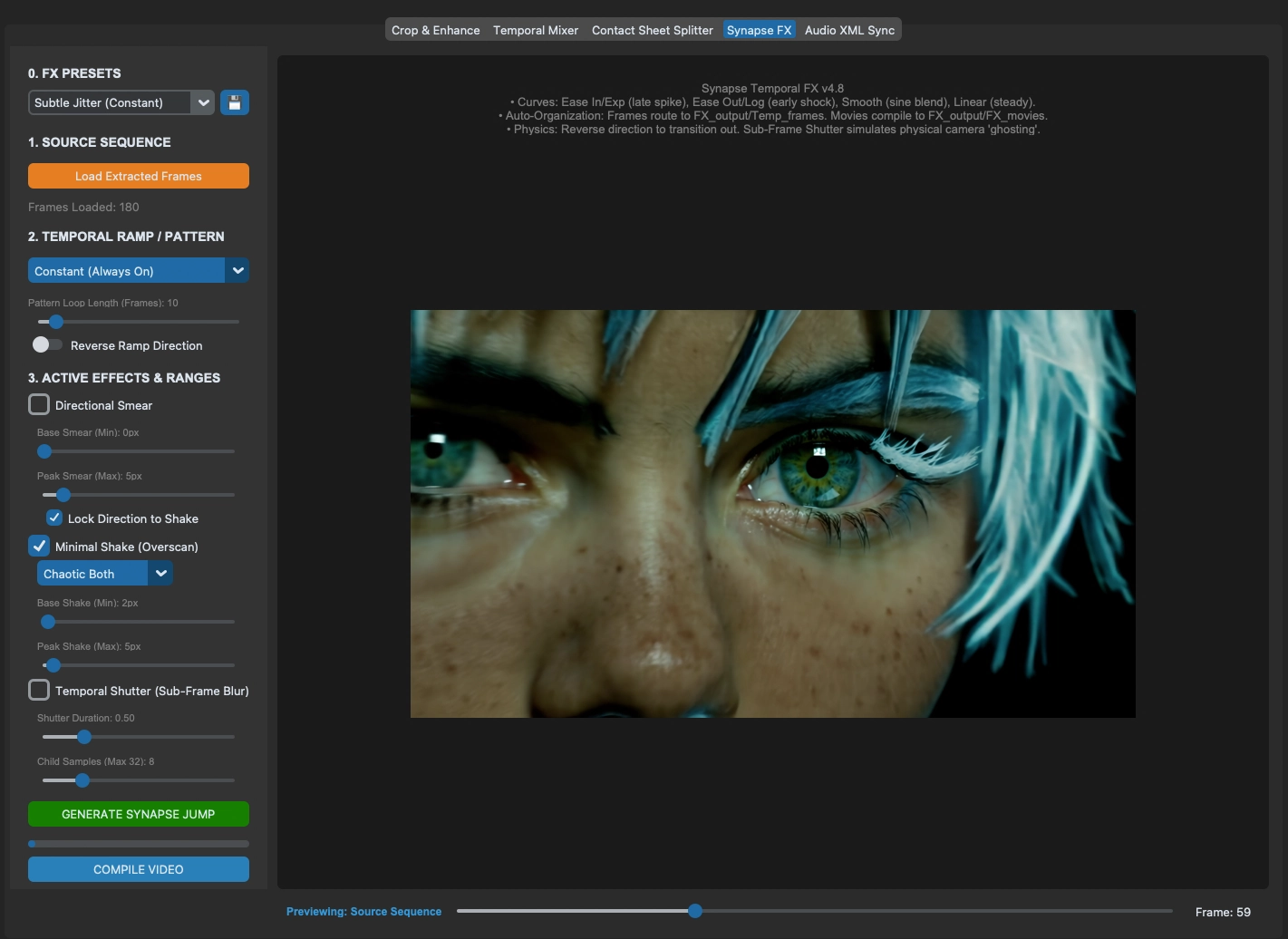
Task: Select the Synapse FX tab
Action: [760, 30]
